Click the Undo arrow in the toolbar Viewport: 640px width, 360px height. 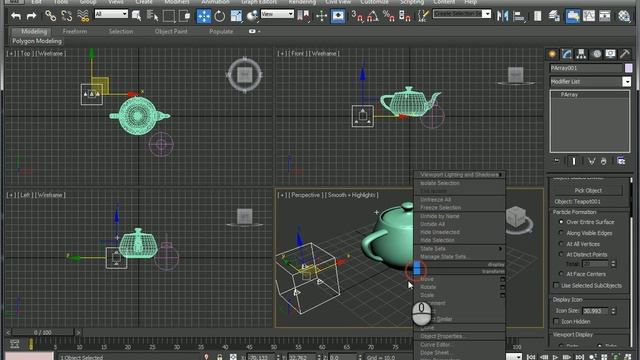coord(16,16)
